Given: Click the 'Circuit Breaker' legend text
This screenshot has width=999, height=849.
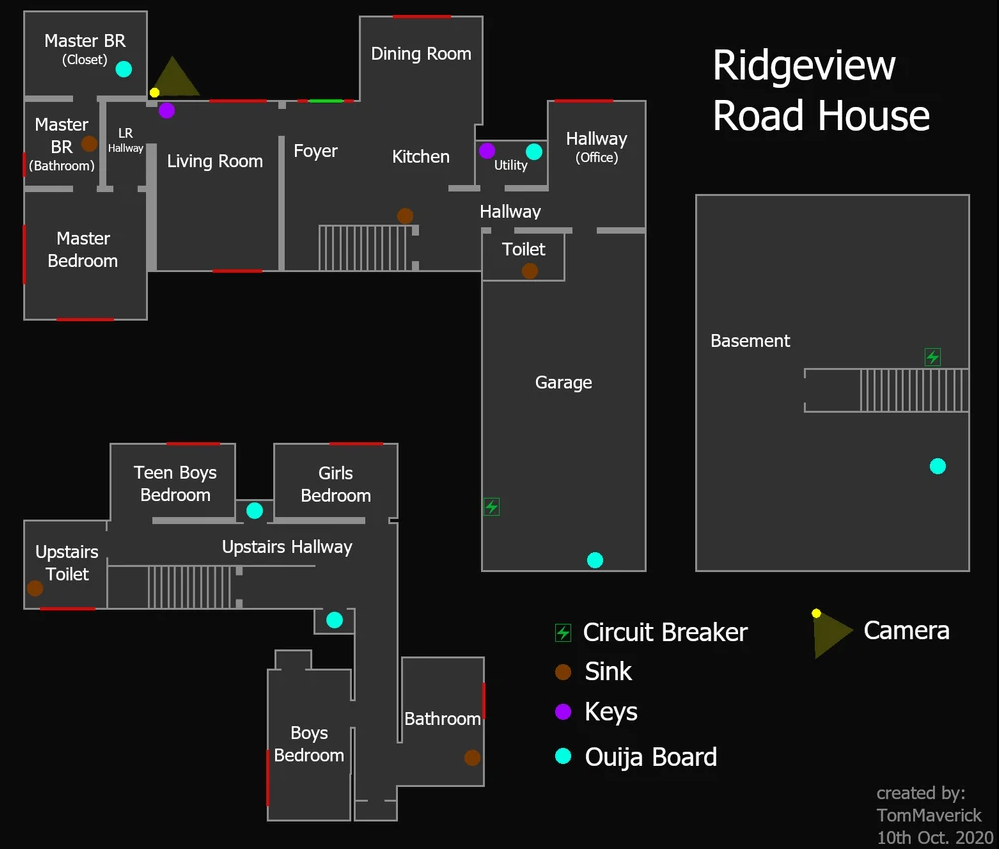Looking at the screenshot, I should coord(665,632).
